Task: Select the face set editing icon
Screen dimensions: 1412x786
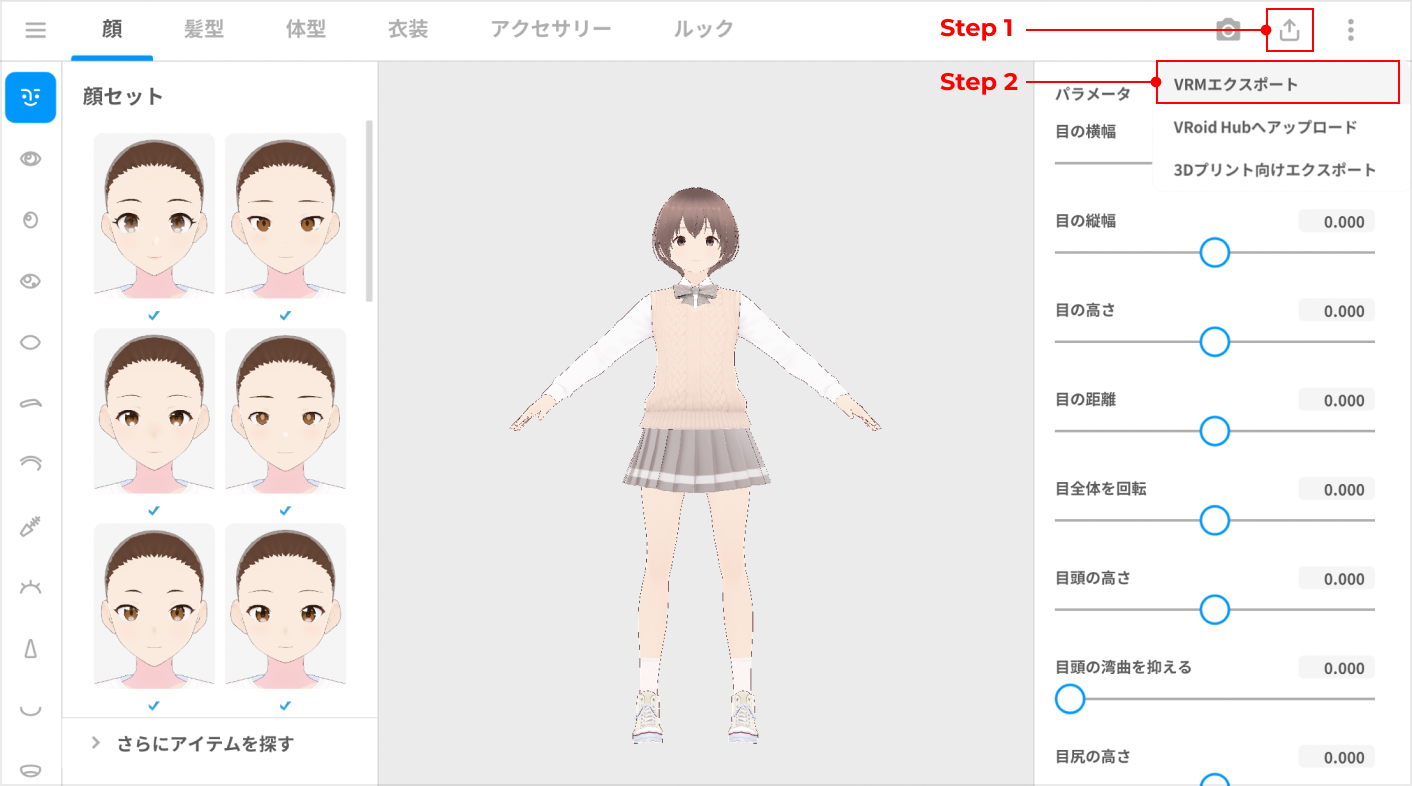Action: [x=31, y=97]
